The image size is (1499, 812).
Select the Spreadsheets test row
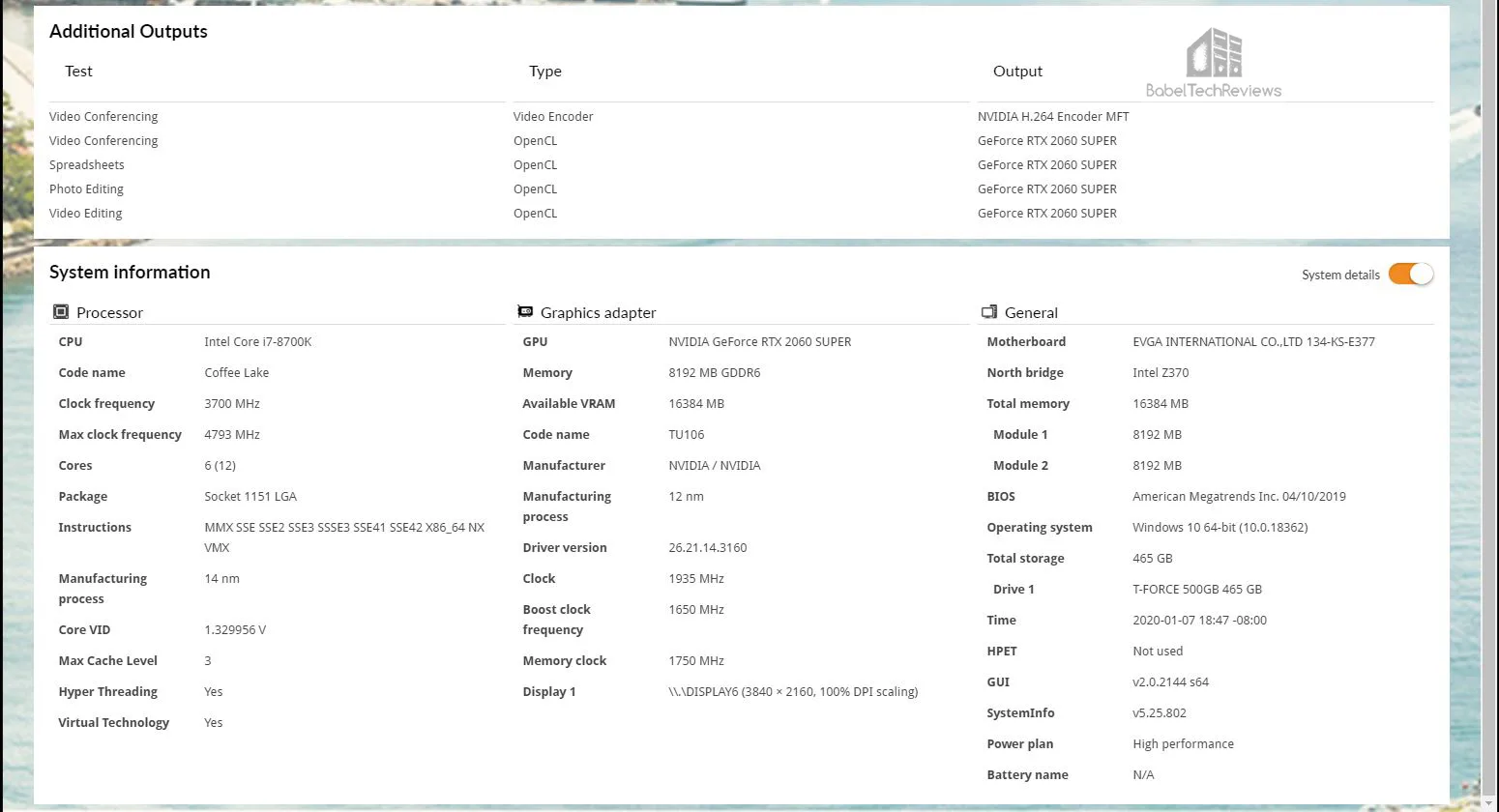click(x=87, y=165)
